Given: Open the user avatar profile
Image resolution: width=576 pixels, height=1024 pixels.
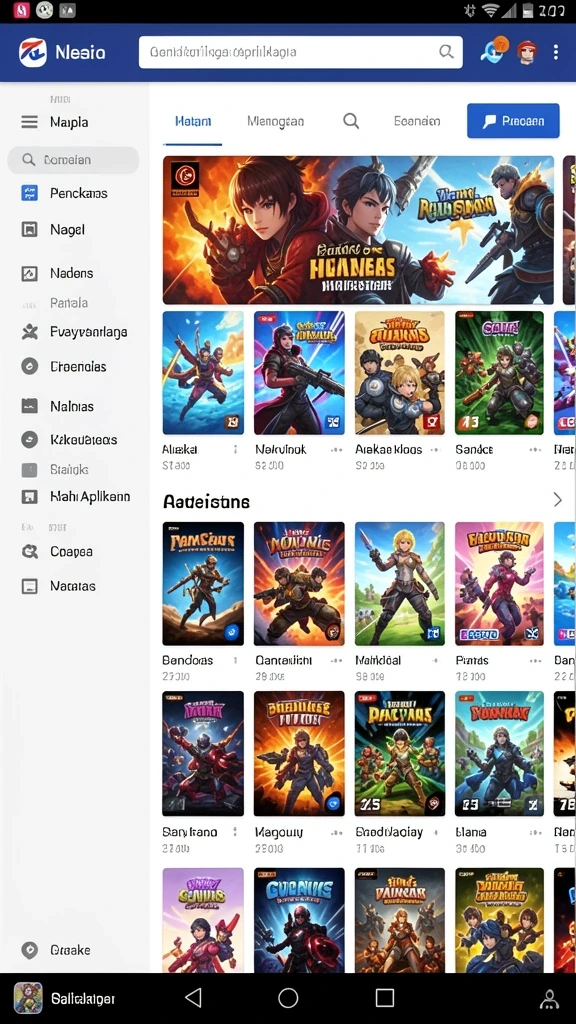Looking at the screenshot, I should point(526,52).
